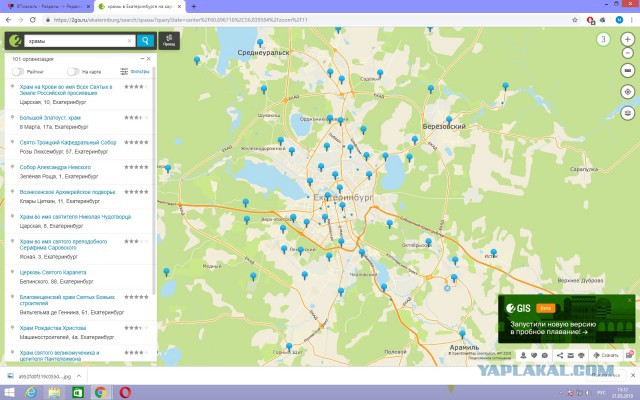Screen dimensions: 640x400
Task: Click the results list vertical scrollbar
Action: (153, 182)
